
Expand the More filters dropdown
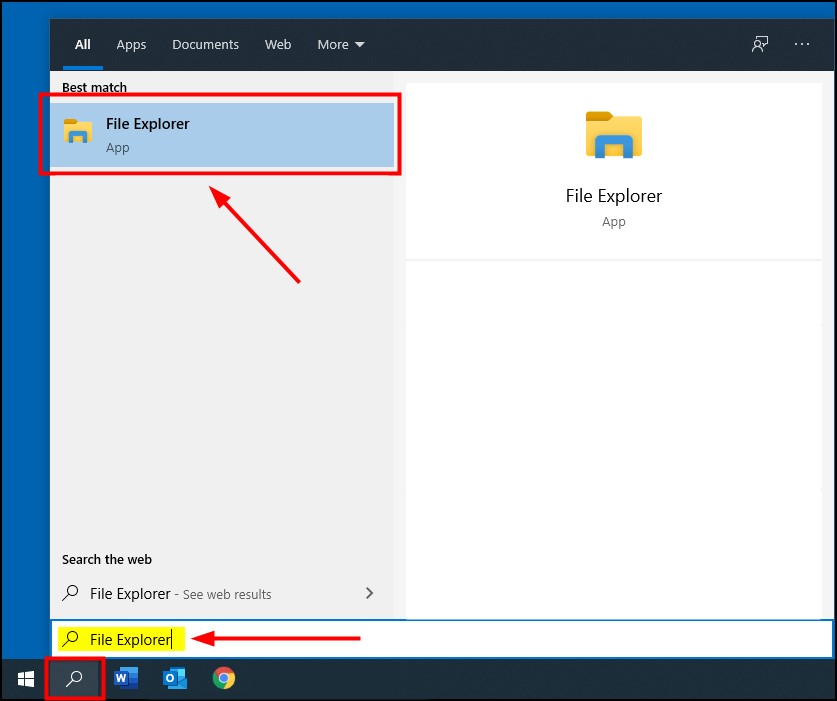(x=340, y=44)
